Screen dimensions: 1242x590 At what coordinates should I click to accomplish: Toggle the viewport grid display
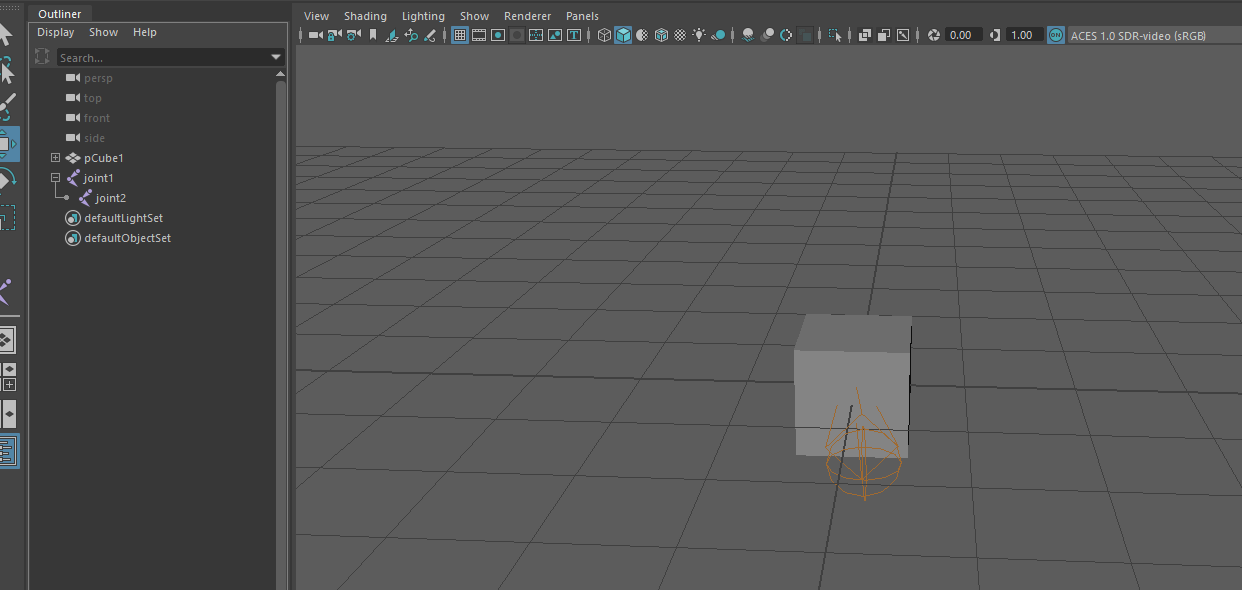(x=459, y=34)
